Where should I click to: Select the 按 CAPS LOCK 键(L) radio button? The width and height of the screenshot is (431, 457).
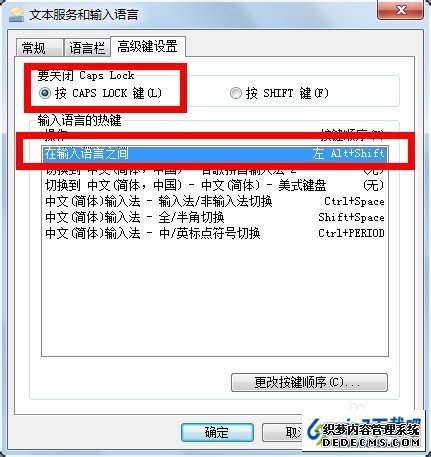[x=45, y=93]
